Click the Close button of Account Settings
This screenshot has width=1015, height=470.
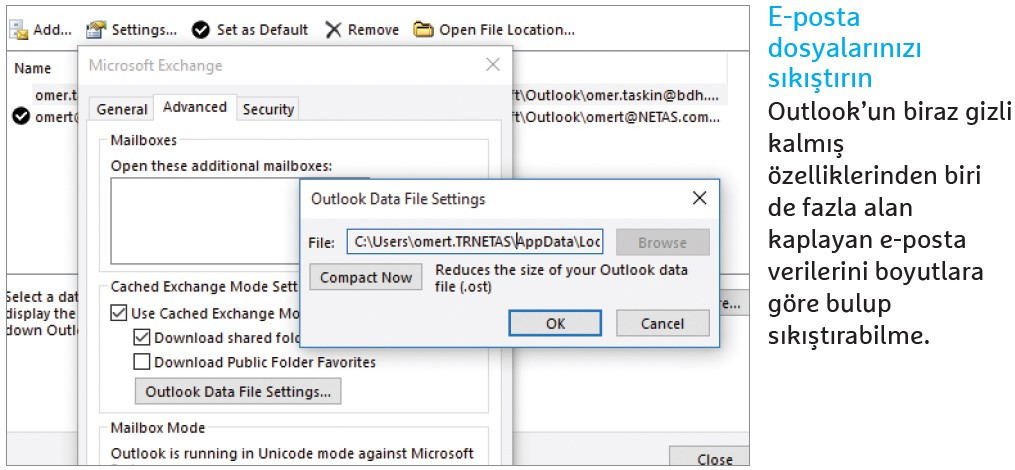click(709, 458)
